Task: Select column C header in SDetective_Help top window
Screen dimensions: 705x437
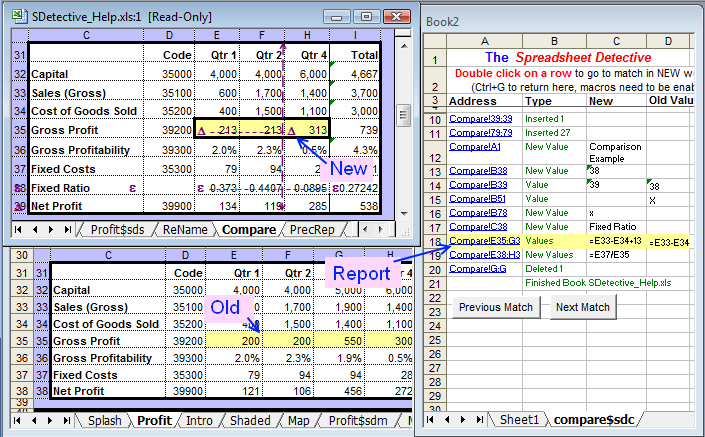Action: click(x=86, y=35)
